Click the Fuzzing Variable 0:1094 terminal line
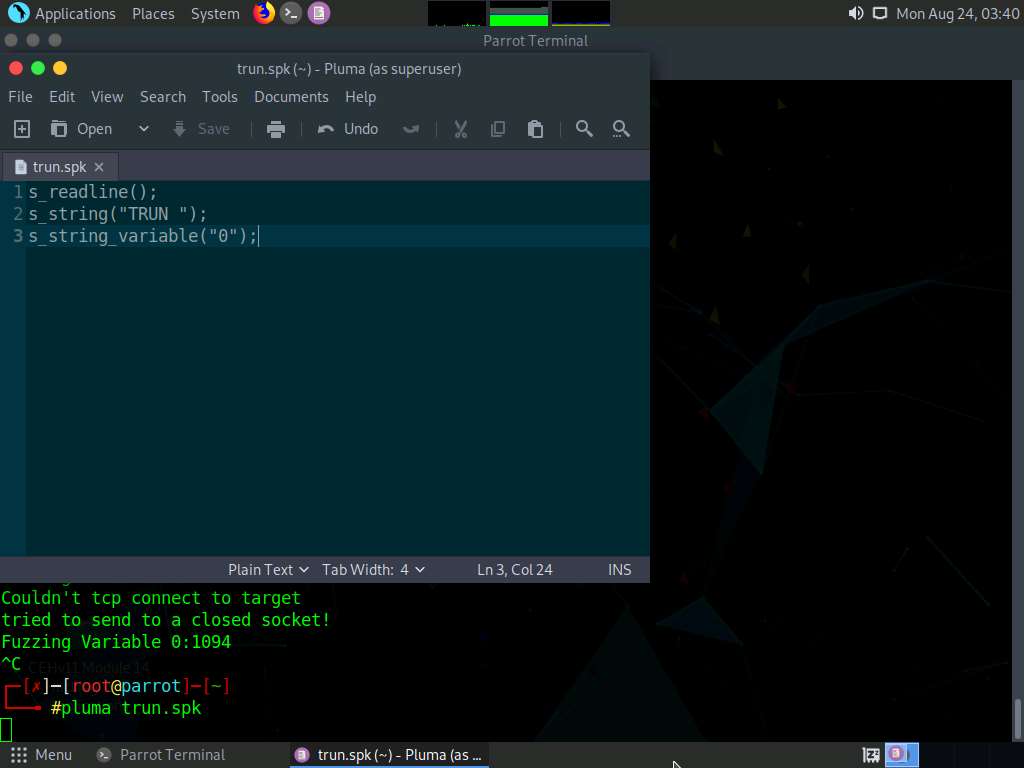Screen dimensions: 1024x768 coord(116,642)
